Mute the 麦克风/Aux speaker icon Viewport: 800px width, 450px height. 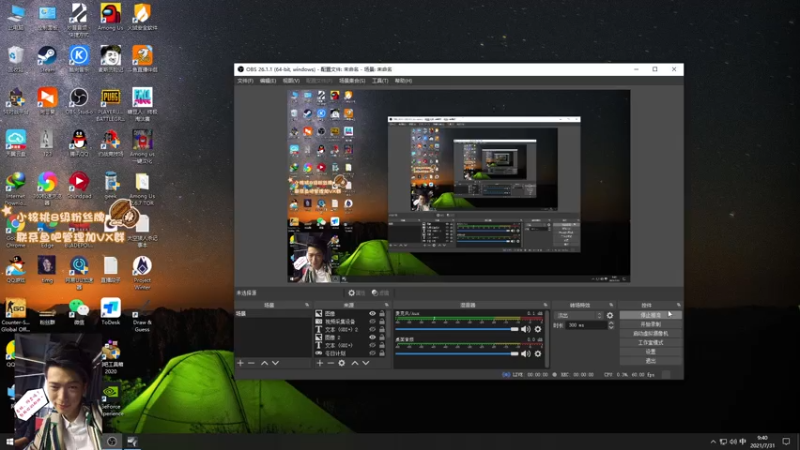[x=526, y=329]
